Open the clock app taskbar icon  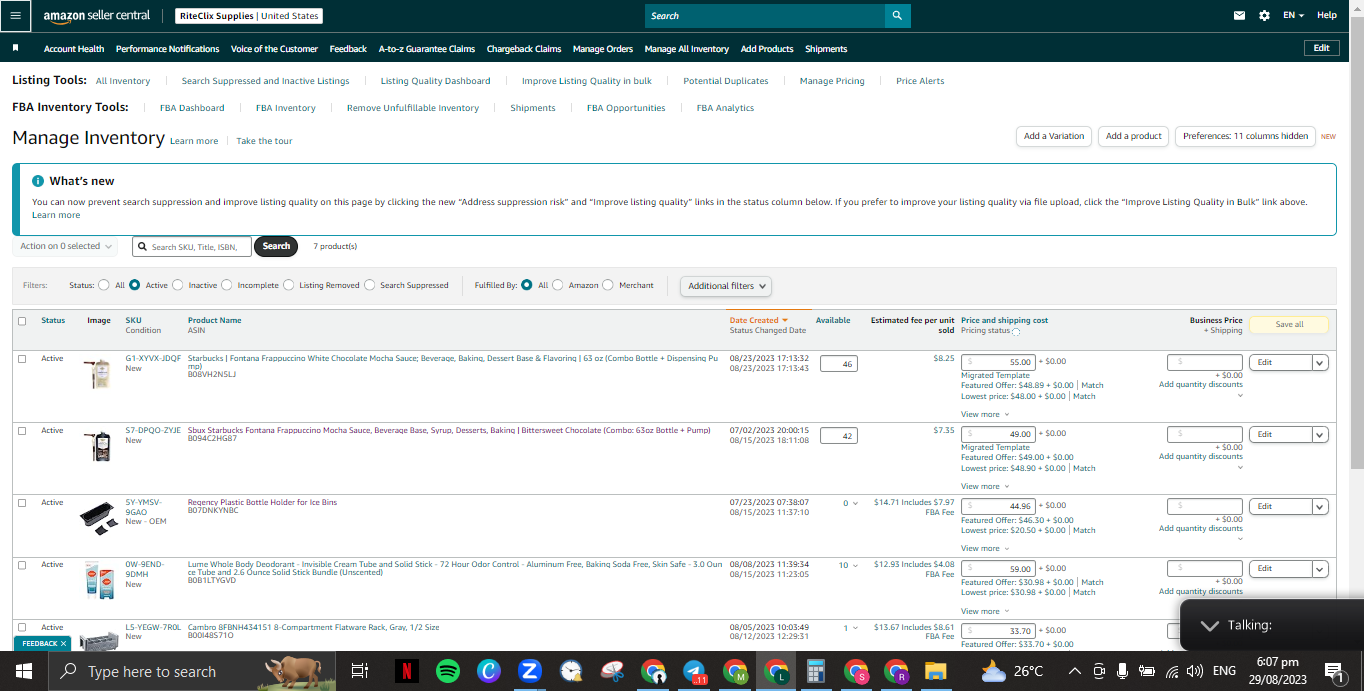tap(571, 671)
